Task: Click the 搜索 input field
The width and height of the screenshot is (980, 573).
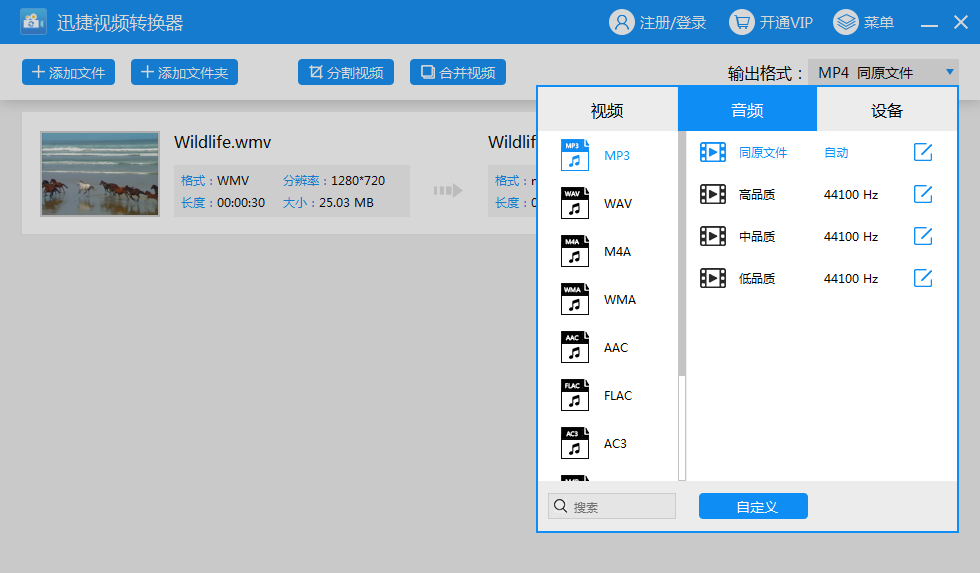Action: point(612,506)
